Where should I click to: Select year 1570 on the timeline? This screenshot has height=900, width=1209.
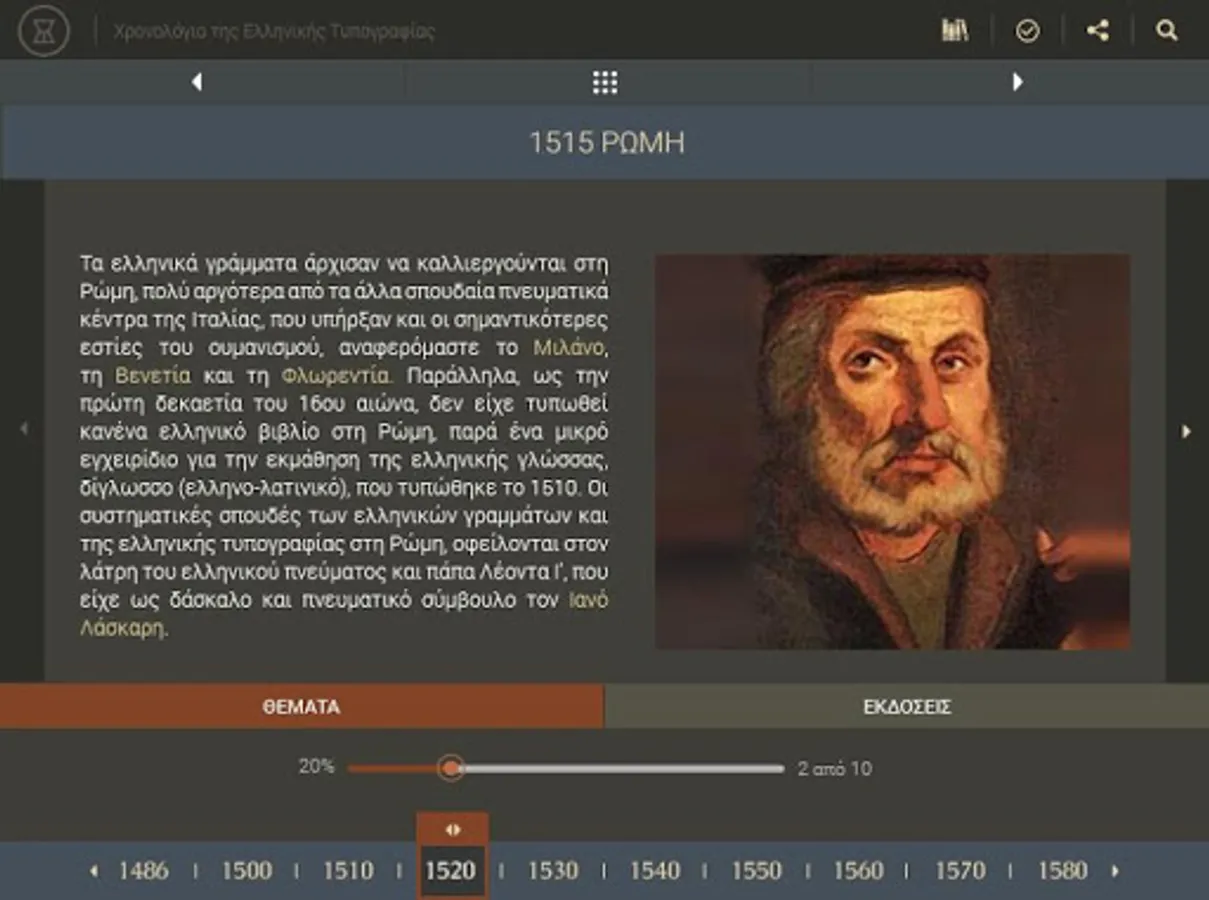pyautogui.click(x=961, y=871)
